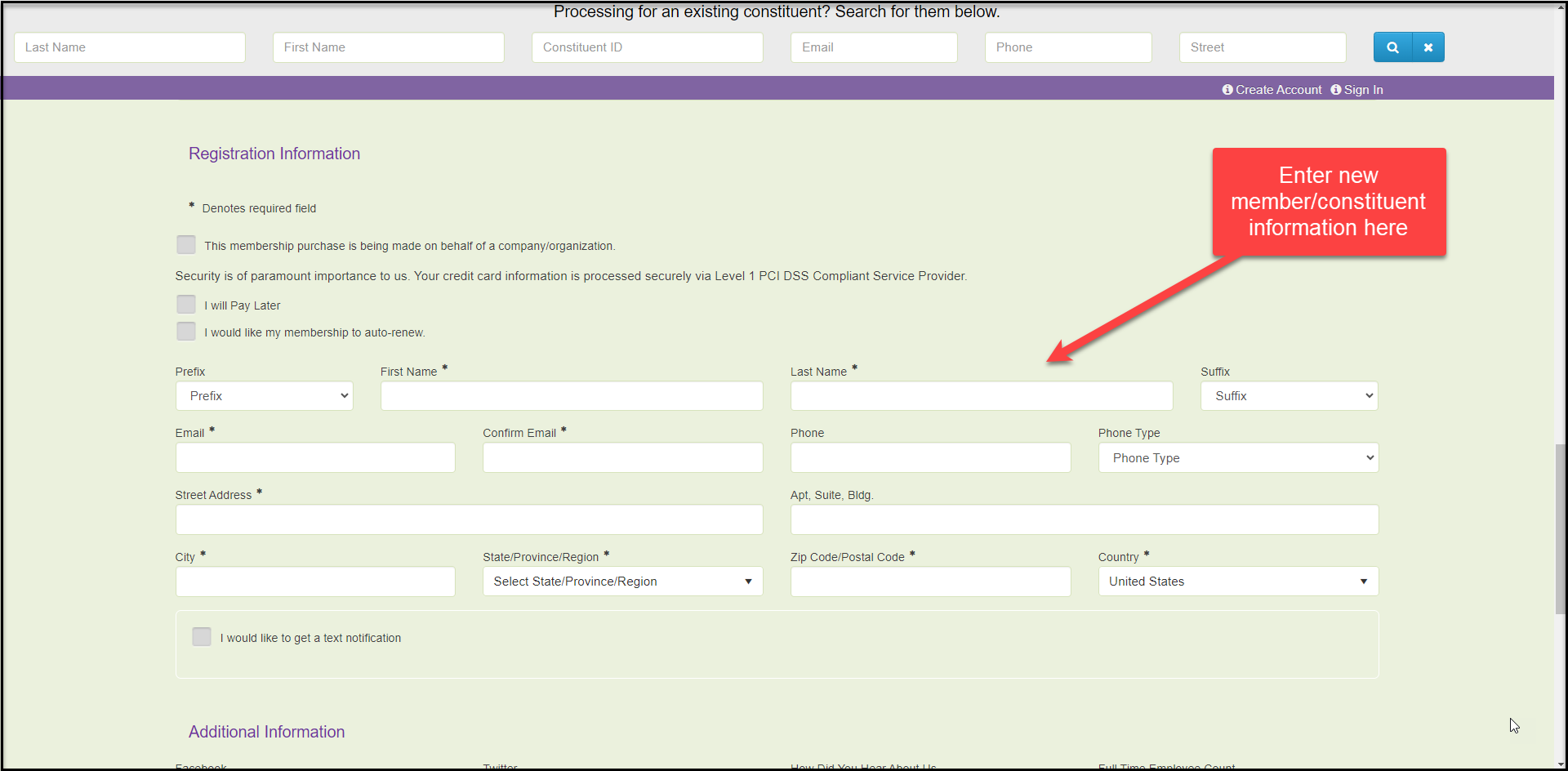Click the Confirm Email field

tap(623, 458)
